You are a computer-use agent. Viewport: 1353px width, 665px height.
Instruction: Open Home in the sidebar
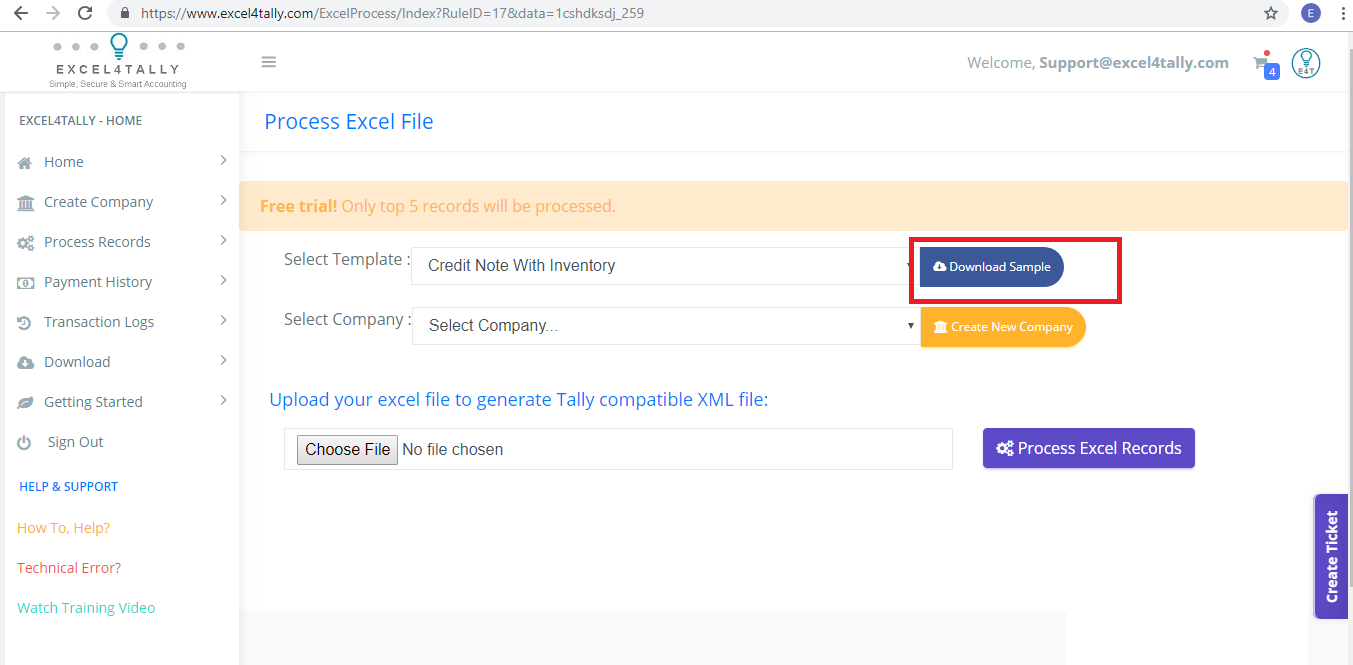(x=64, y=162)
